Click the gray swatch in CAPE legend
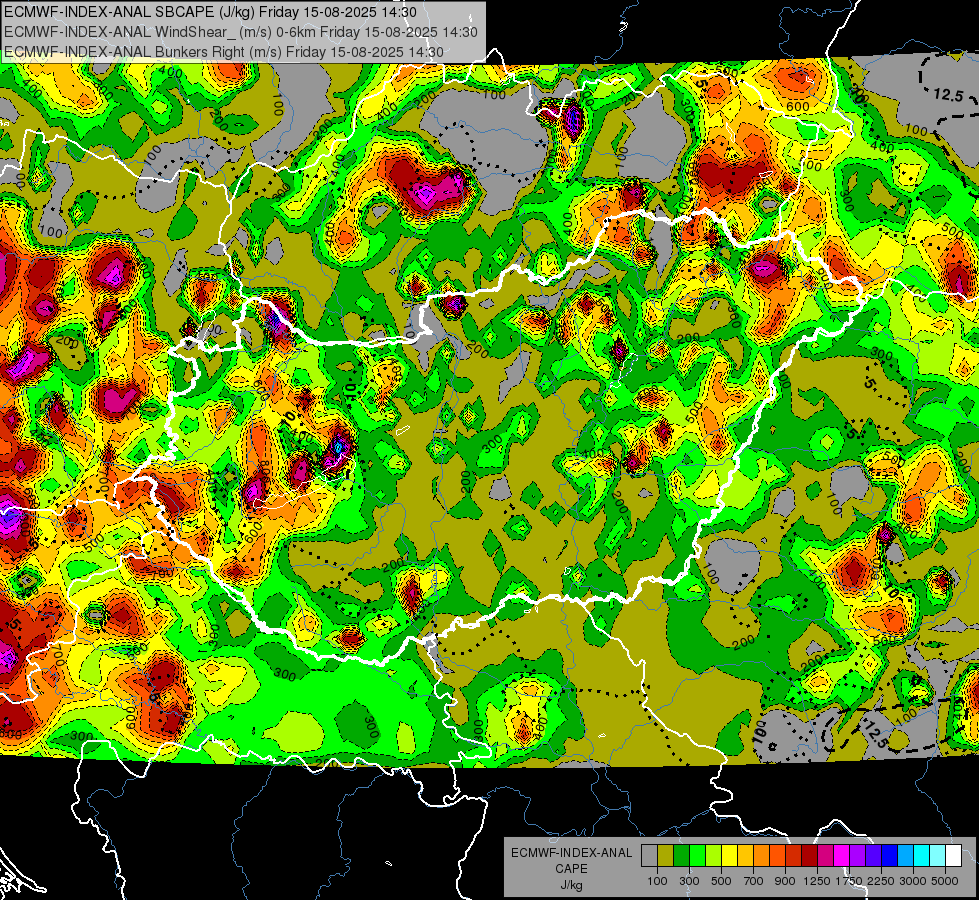The height and width of the screenshot is (900, 979). (x=649, y=855)
